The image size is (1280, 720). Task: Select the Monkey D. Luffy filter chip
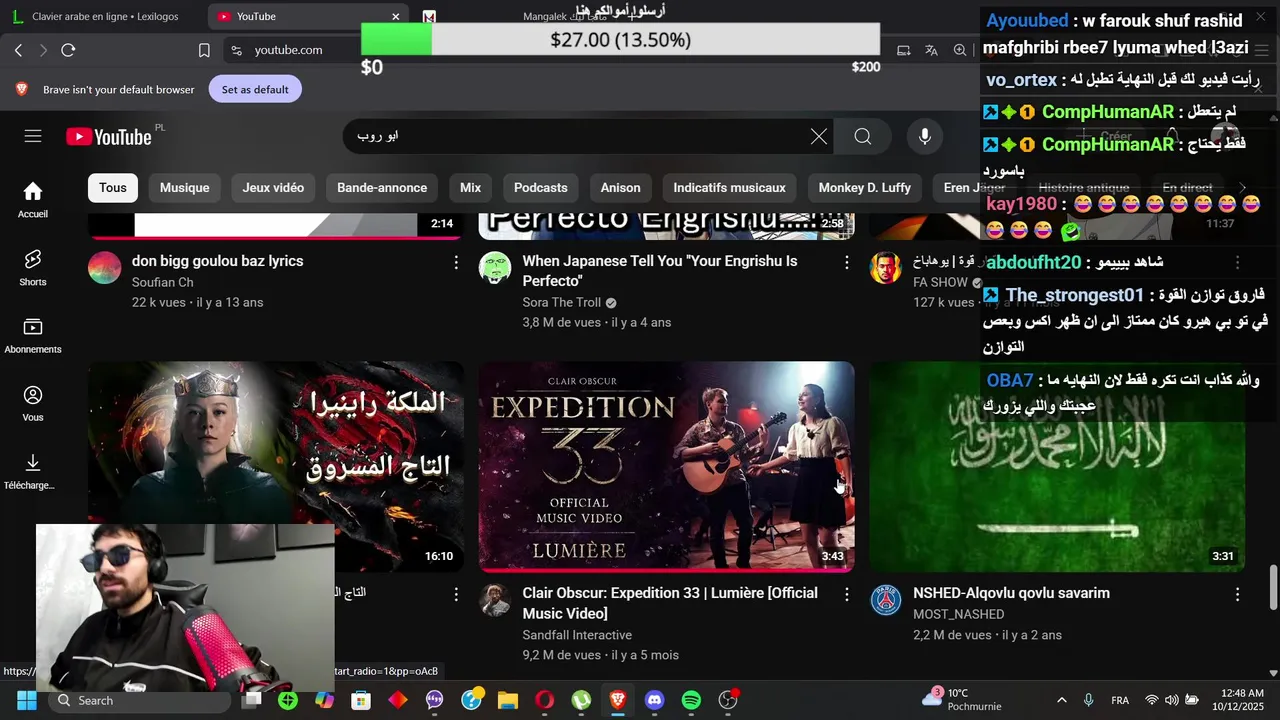tap(865, 188)
